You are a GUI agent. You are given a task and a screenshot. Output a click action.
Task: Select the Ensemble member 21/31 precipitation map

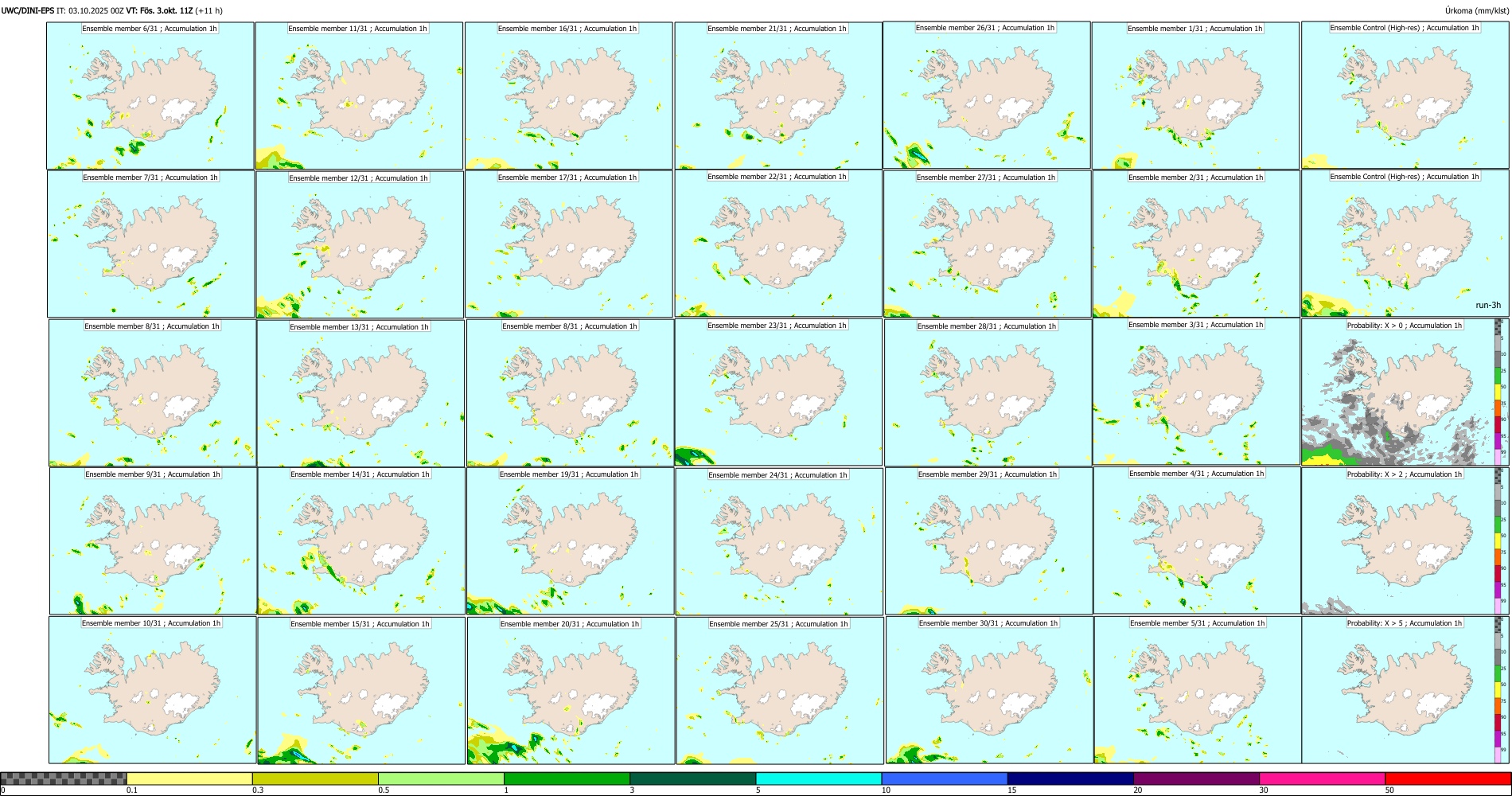point(778,96)
